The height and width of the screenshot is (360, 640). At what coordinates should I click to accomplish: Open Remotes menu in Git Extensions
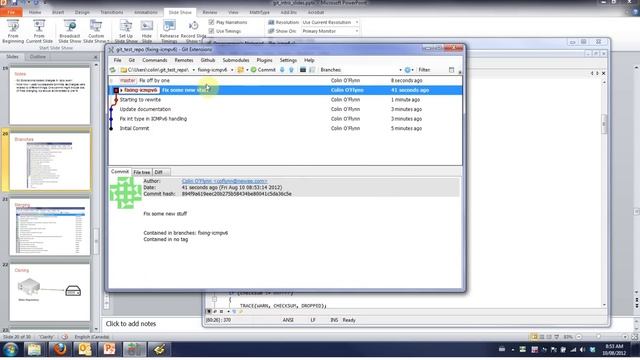click(184, 60)
